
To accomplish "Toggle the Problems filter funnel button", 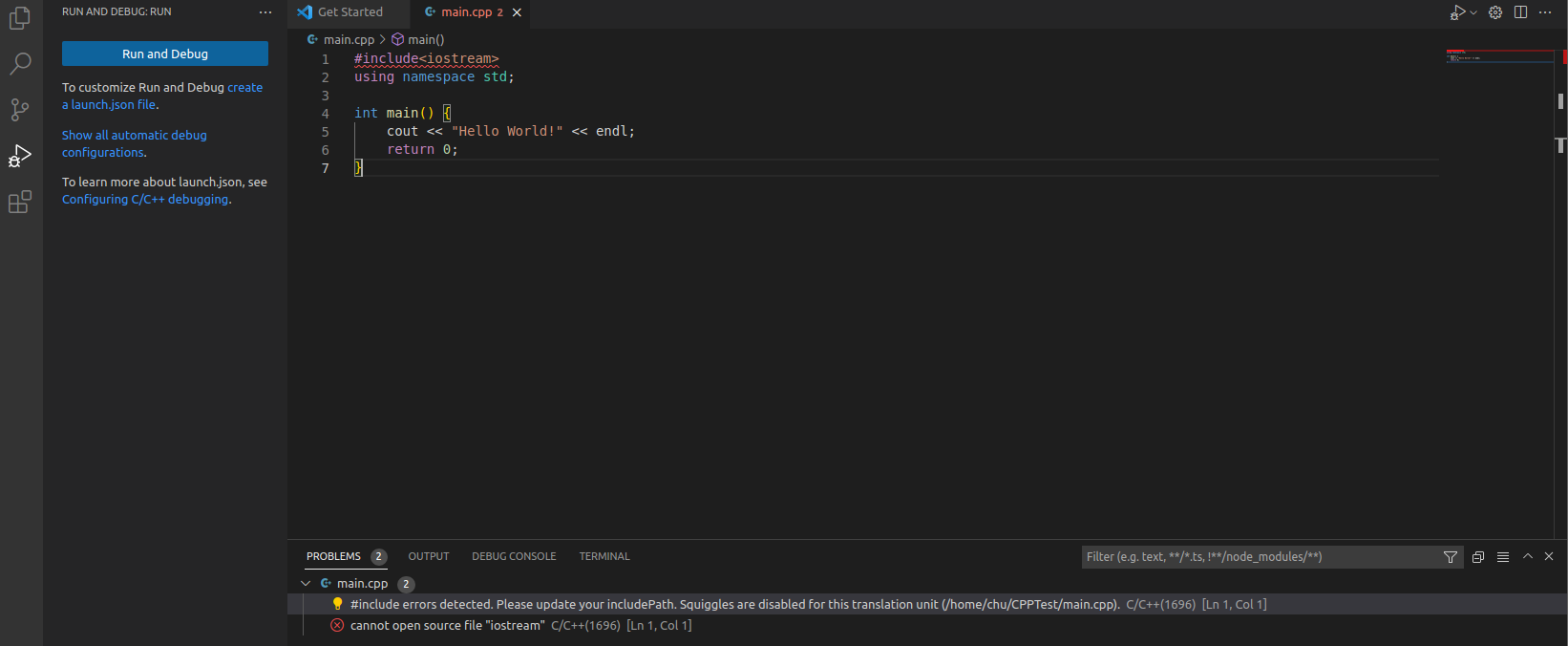I will pos(1451,557).
